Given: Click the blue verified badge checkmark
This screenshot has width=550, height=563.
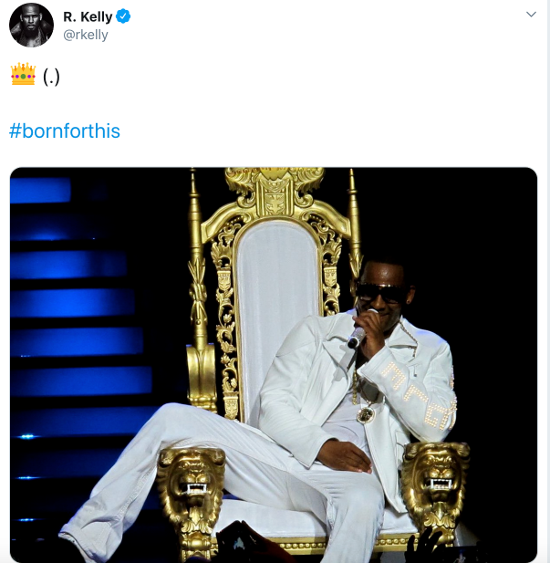Looking at the screenshot, I should pos(123,17).
